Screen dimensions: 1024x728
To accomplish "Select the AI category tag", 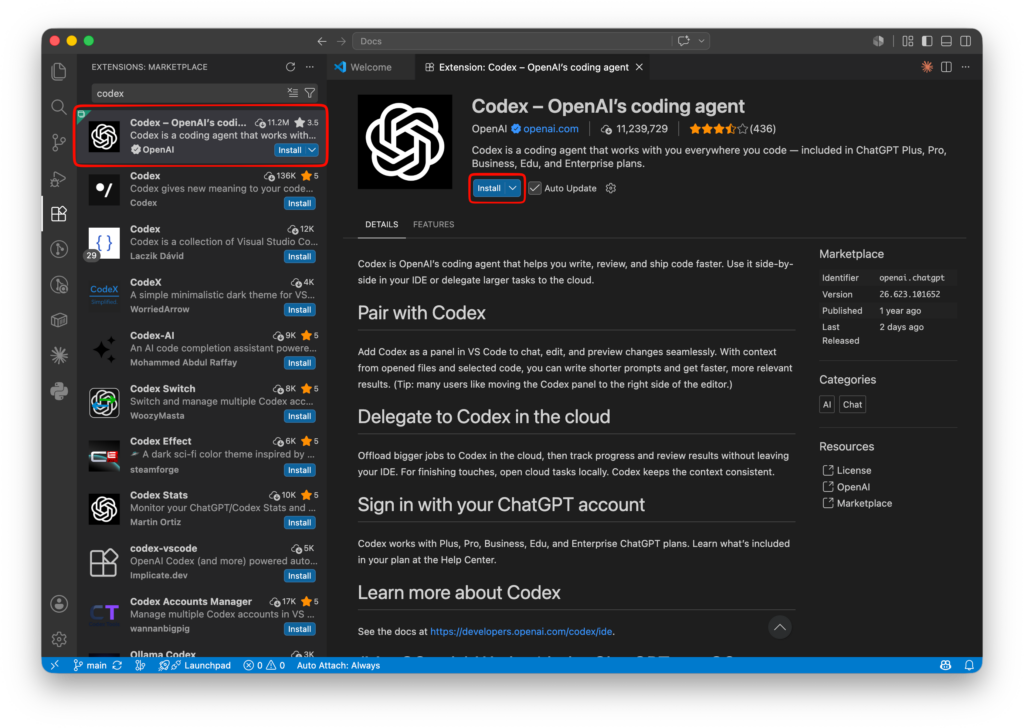I will pyautogui.click(x=827, y=404).
